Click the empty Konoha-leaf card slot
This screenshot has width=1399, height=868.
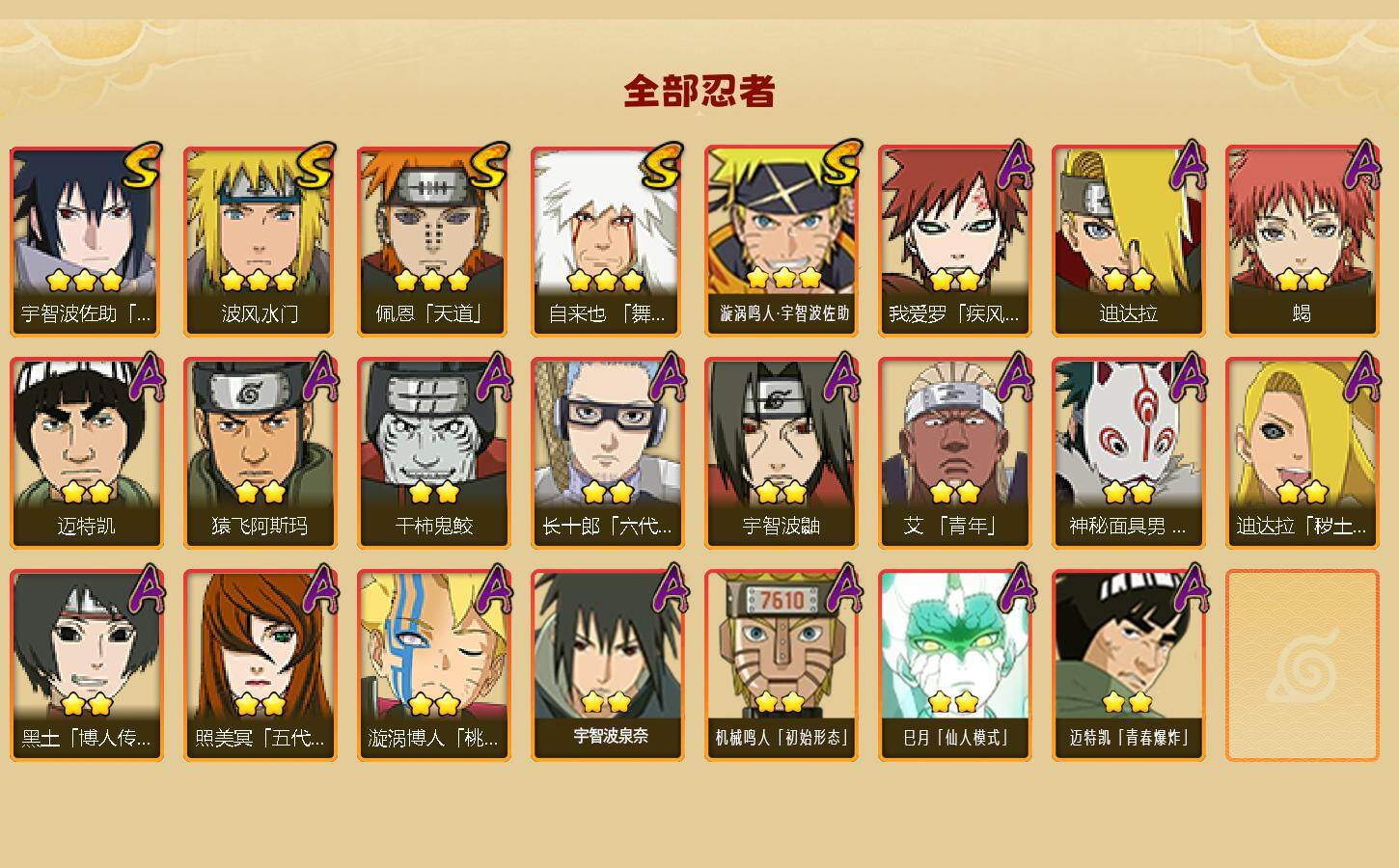pyautogui.click(x=1302, y=665)
